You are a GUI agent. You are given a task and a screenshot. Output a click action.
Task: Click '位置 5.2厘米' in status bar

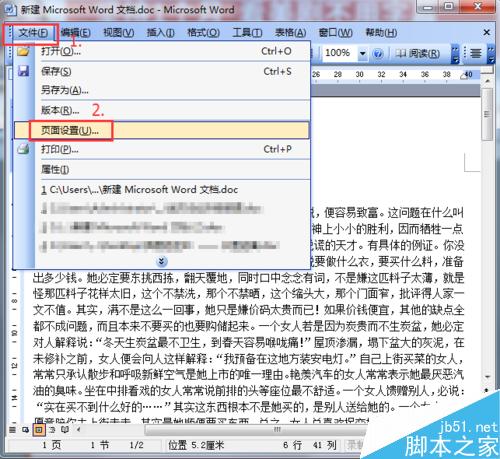click(x=196, y=445)
